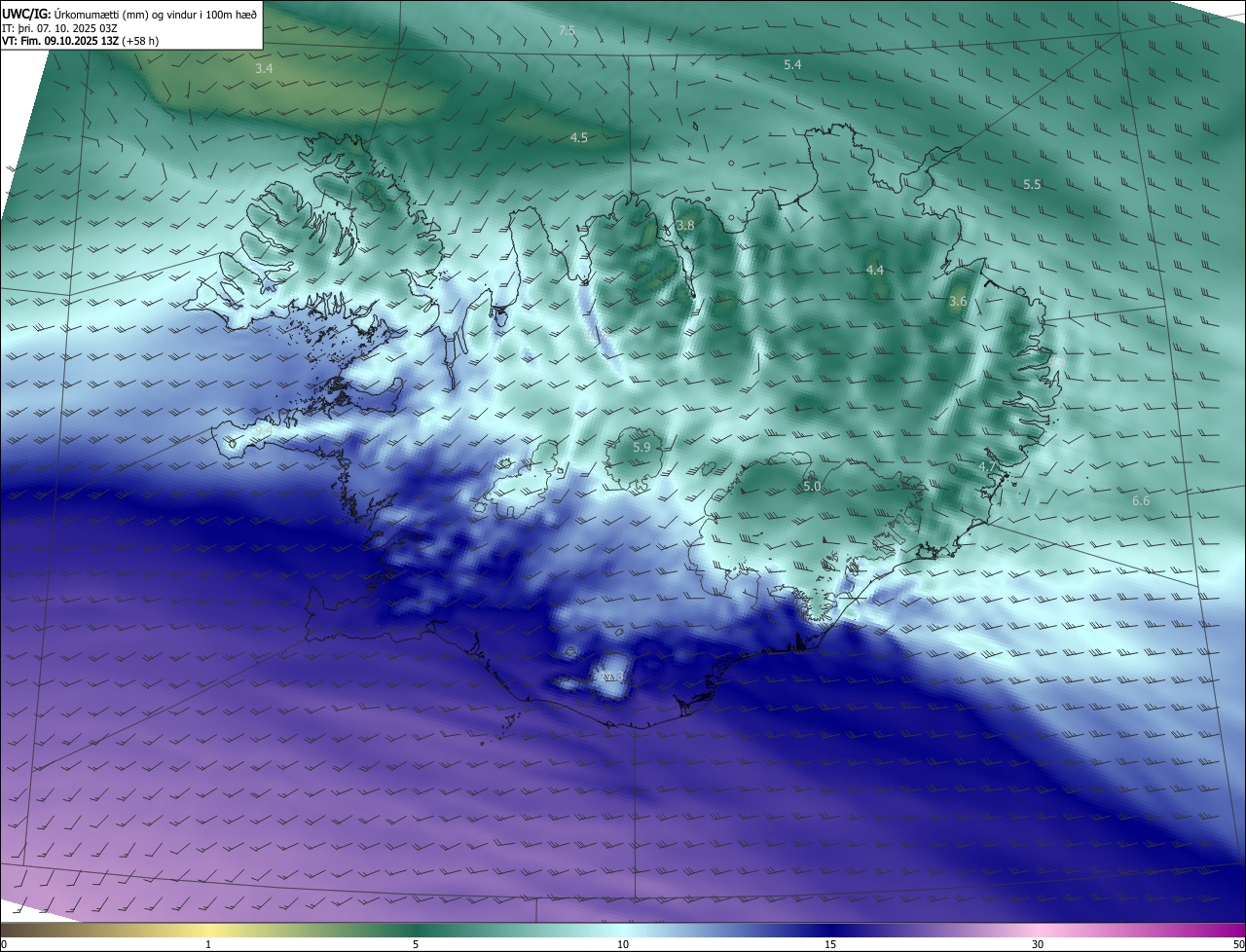Click the color scale label 50

pos(1238,944)
